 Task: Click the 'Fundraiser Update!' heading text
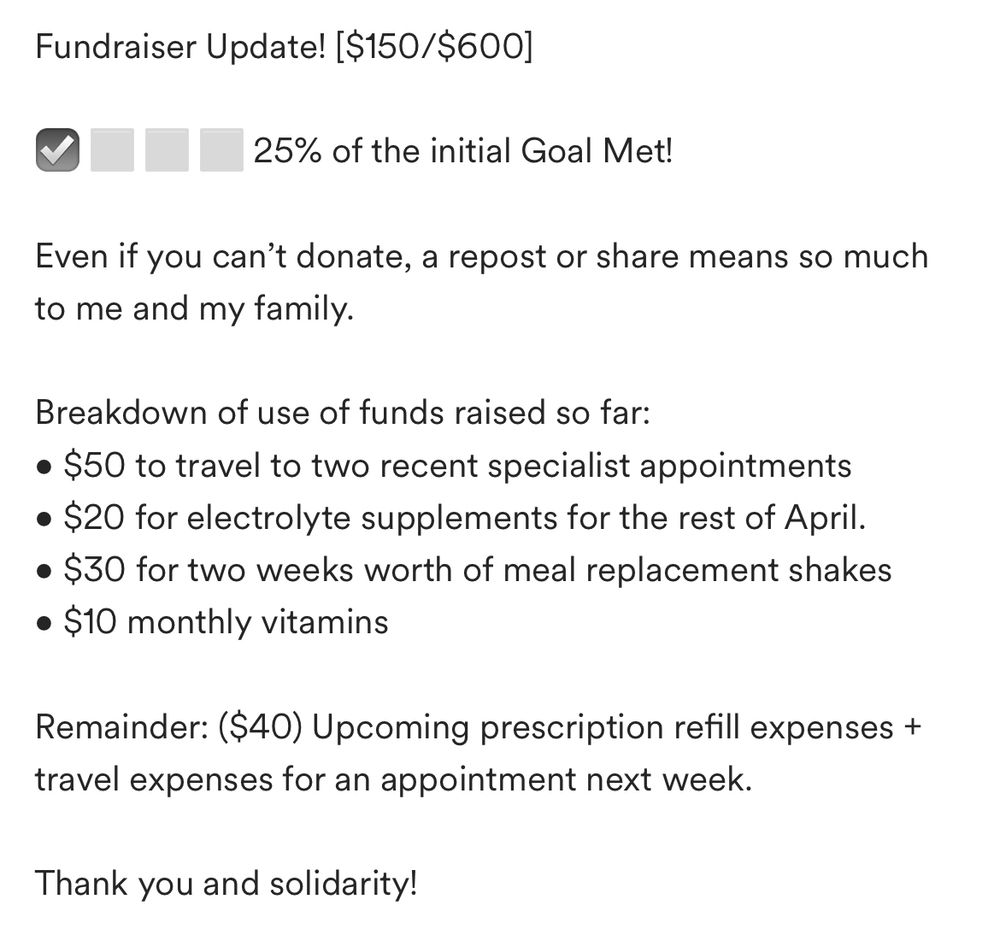[180, 47]
